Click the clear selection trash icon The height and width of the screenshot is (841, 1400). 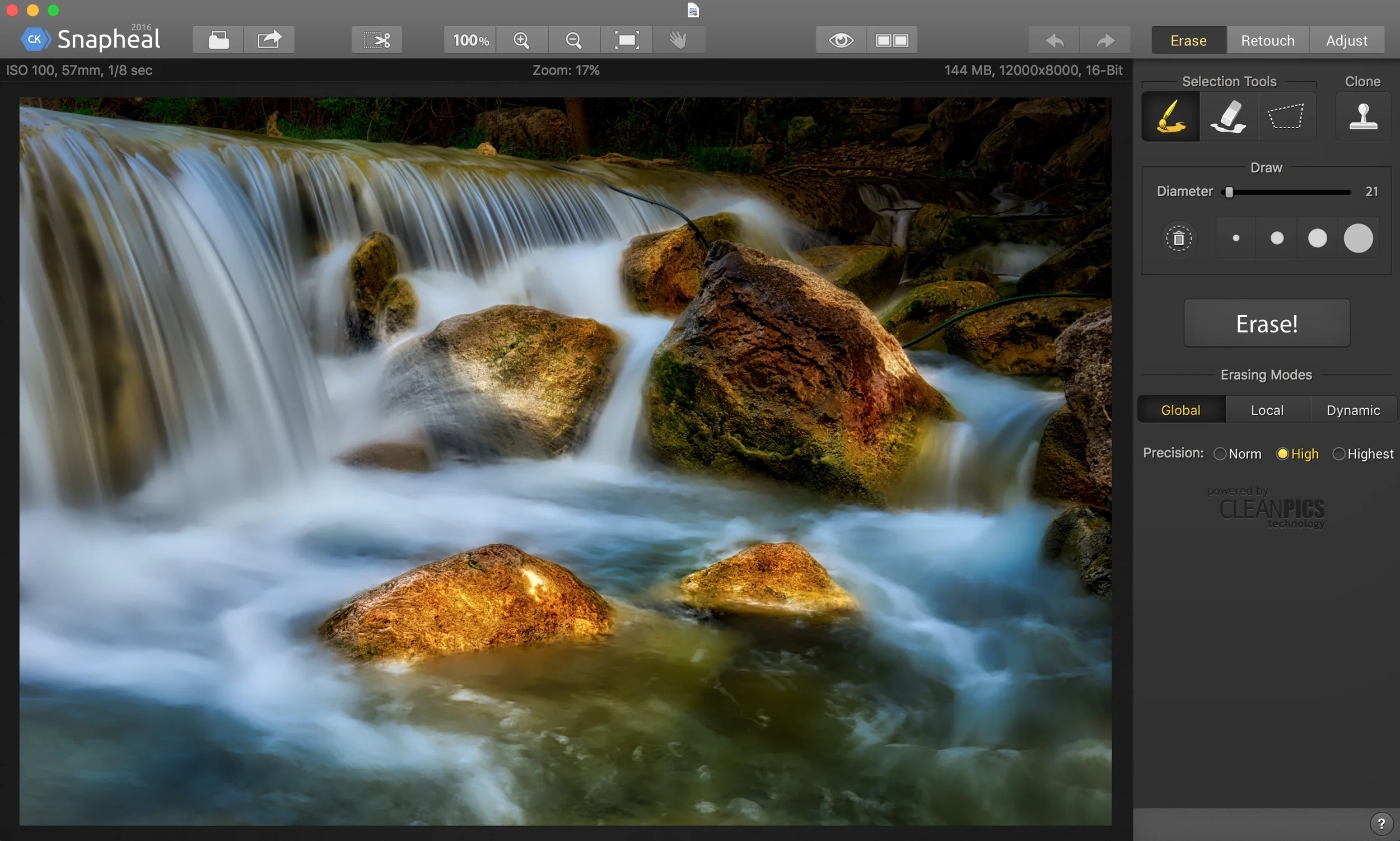[x=1178, y=238]
